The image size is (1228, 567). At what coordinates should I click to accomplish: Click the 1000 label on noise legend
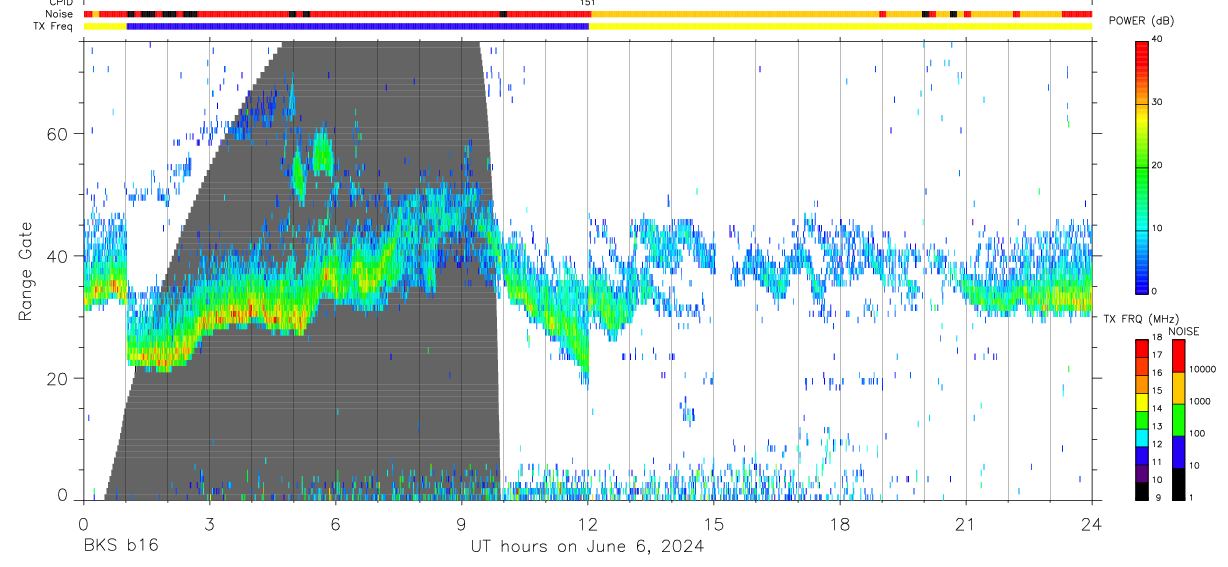tap(1199, 401)
